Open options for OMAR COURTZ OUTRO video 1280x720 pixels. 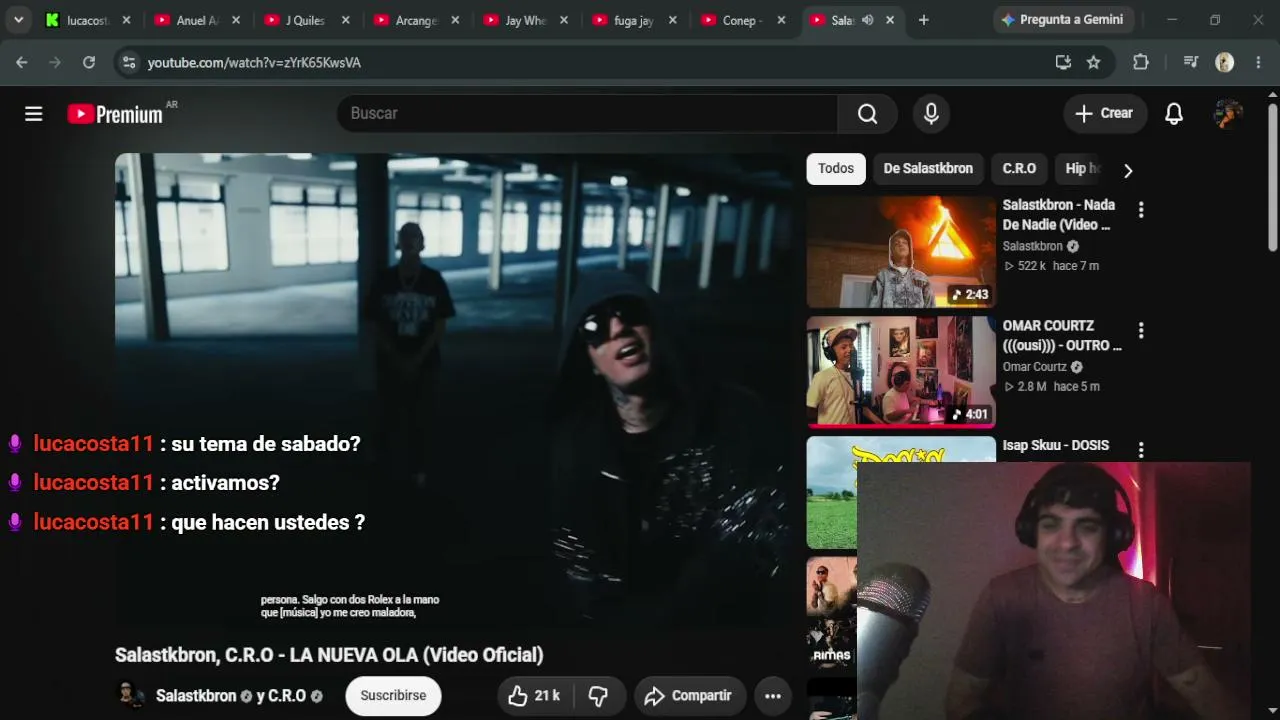[x=1141, y=330]
